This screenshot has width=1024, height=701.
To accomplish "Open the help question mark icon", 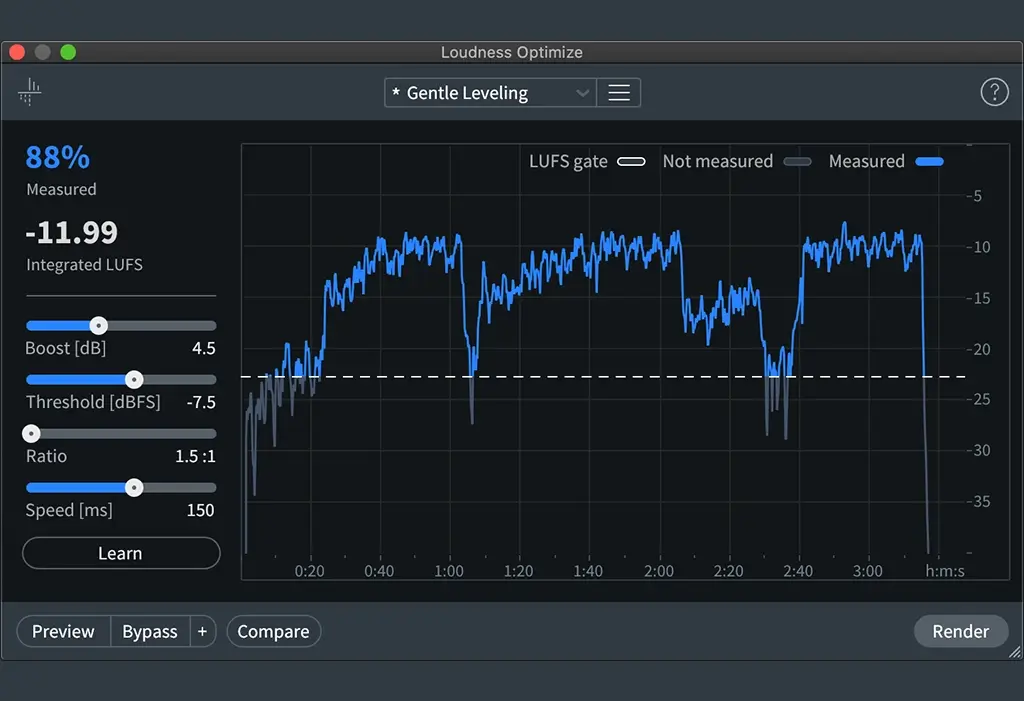I will click(x=994, y=92).
